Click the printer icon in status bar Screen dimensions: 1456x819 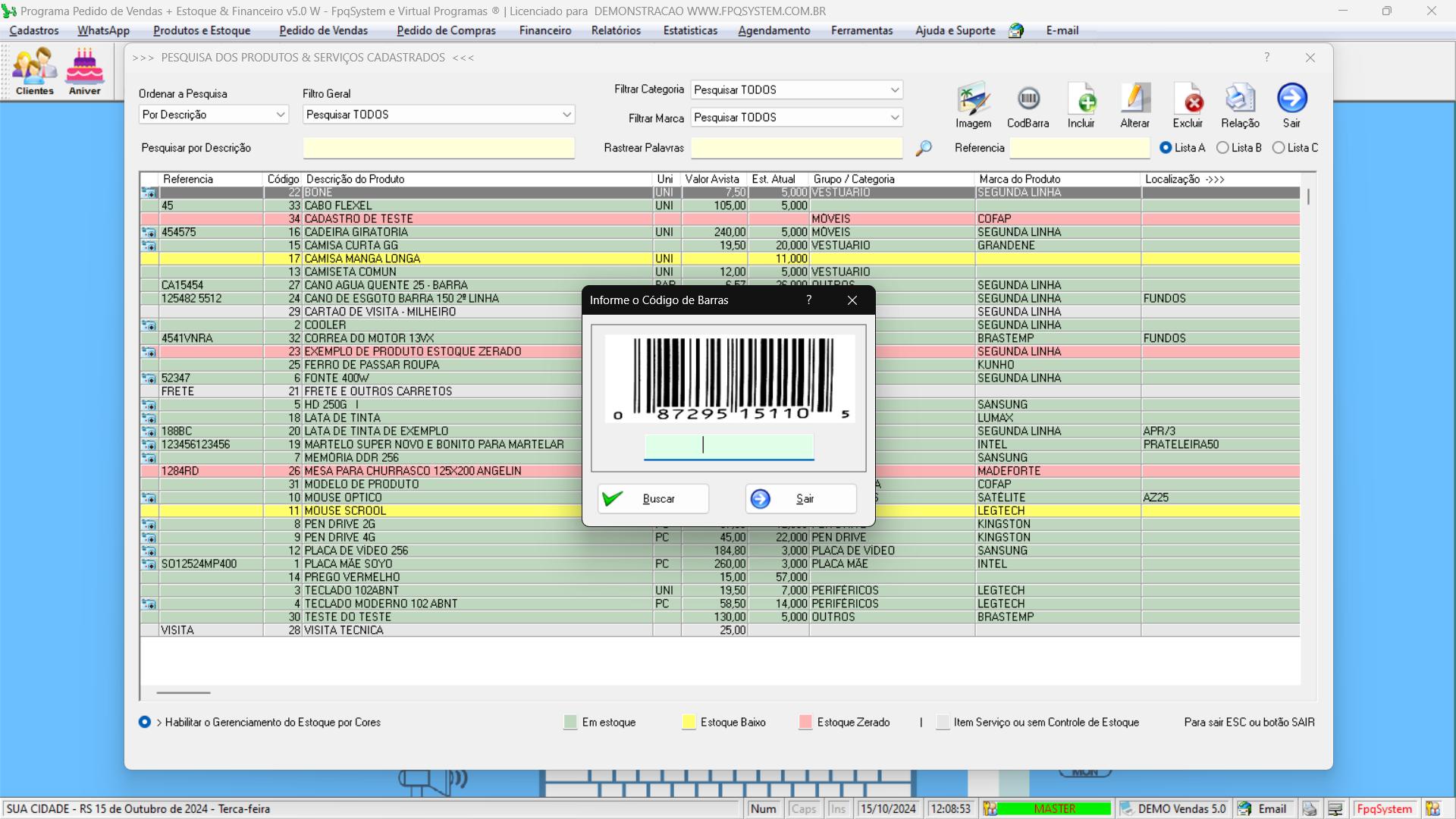pos(1310,809)
